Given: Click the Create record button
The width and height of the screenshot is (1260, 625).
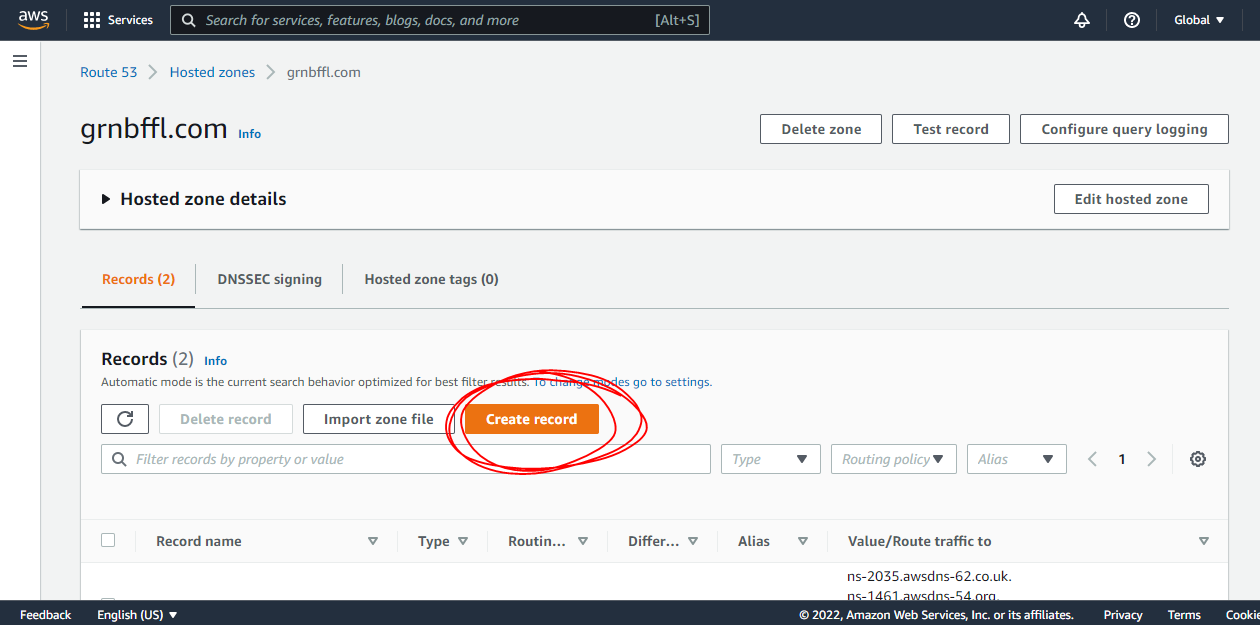Looking at the screenshot, I should coord(531,419).
